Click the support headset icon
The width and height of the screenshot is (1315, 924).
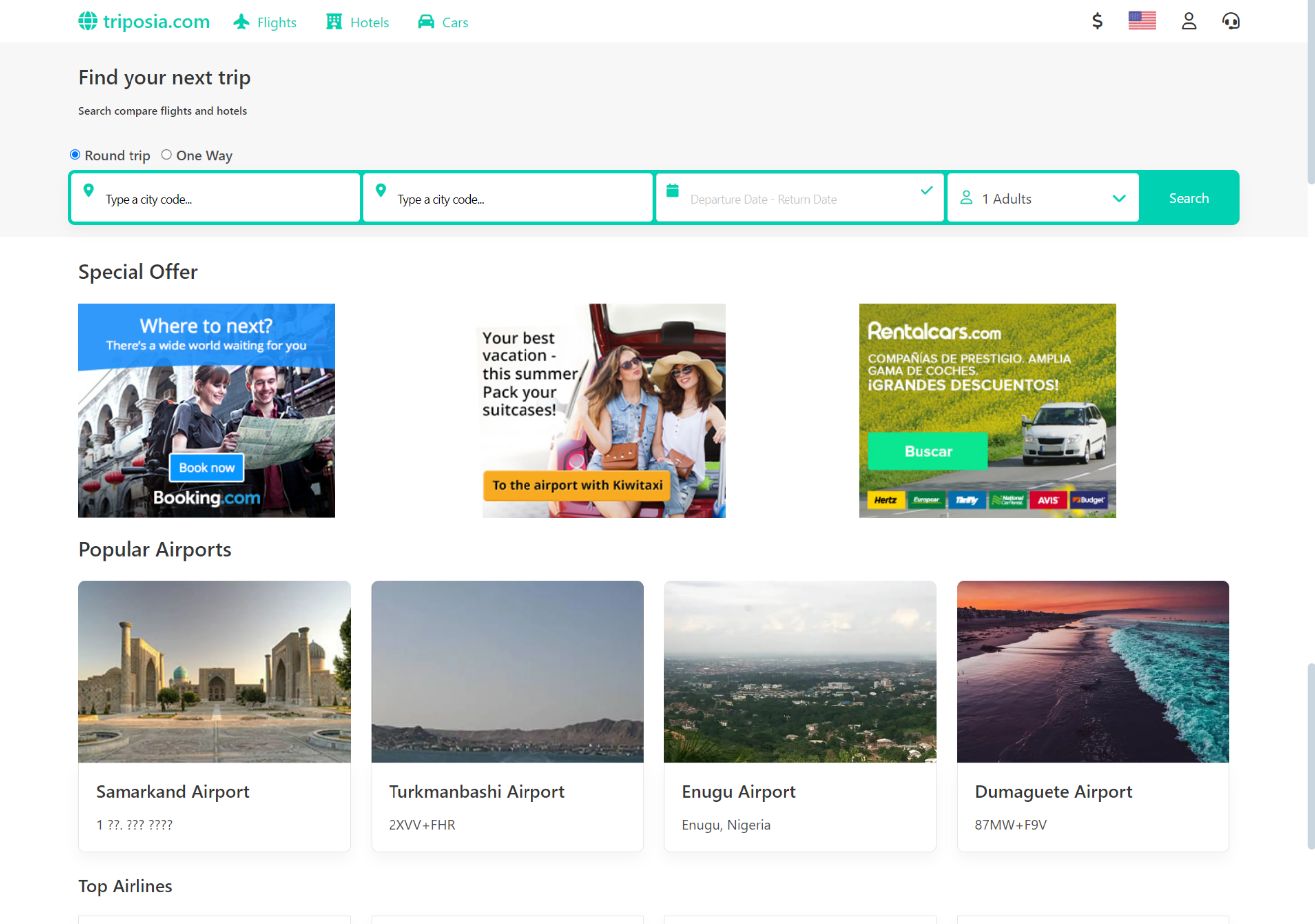[1230, 21]
